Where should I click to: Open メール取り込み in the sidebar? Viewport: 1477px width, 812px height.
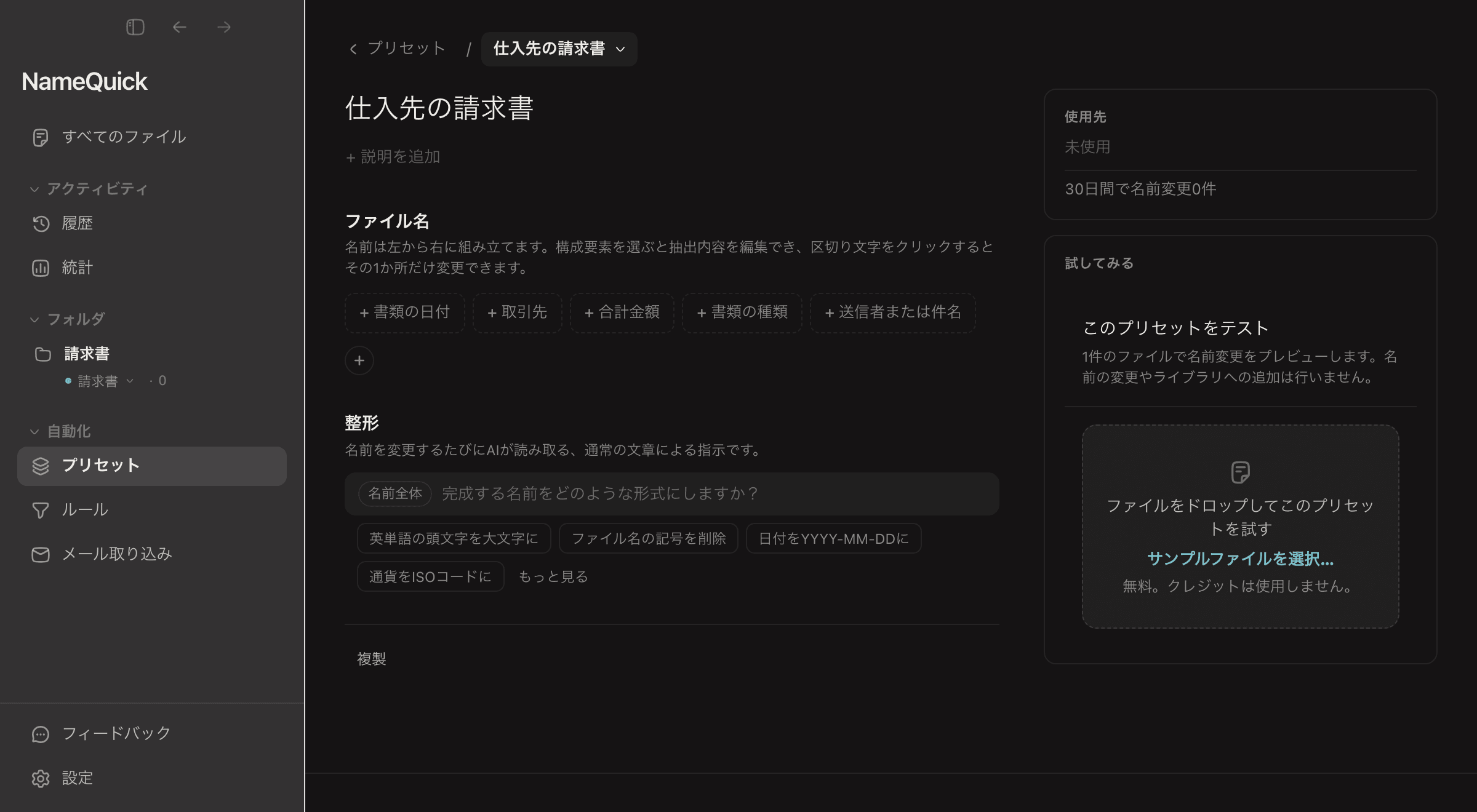pos(152,554)
